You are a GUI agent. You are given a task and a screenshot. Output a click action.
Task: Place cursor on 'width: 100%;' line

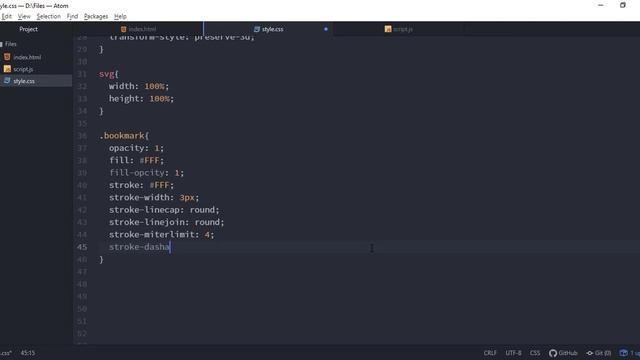click(x=139, y=87)
